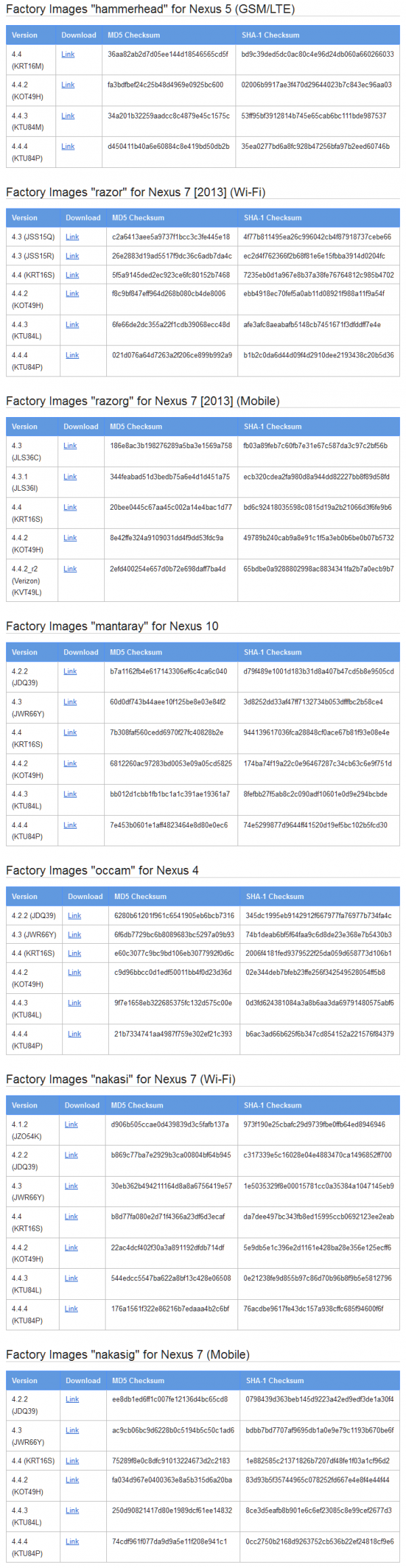Download razor 4.4.3 (KTU84L) factory image
The width and height of the screenshot is (406, 1568).
72,324
